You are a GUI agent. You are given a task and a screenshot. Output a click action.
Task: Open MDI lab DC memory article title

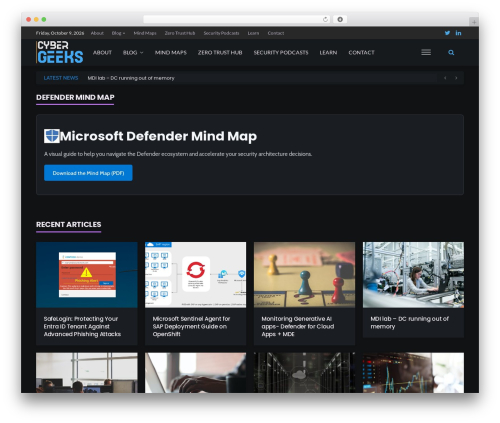click(410, 322)
